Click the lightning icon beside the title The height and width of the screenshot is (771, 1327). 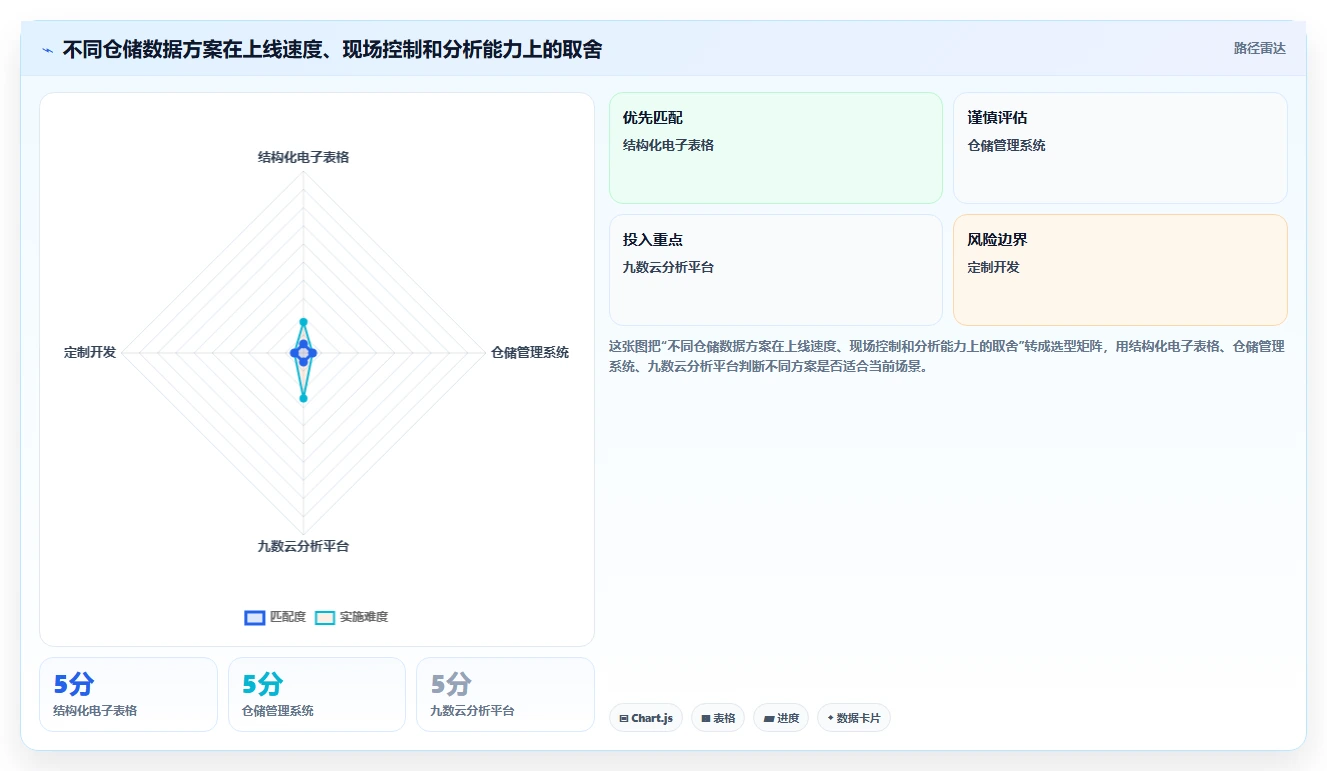tap(47, 50)
